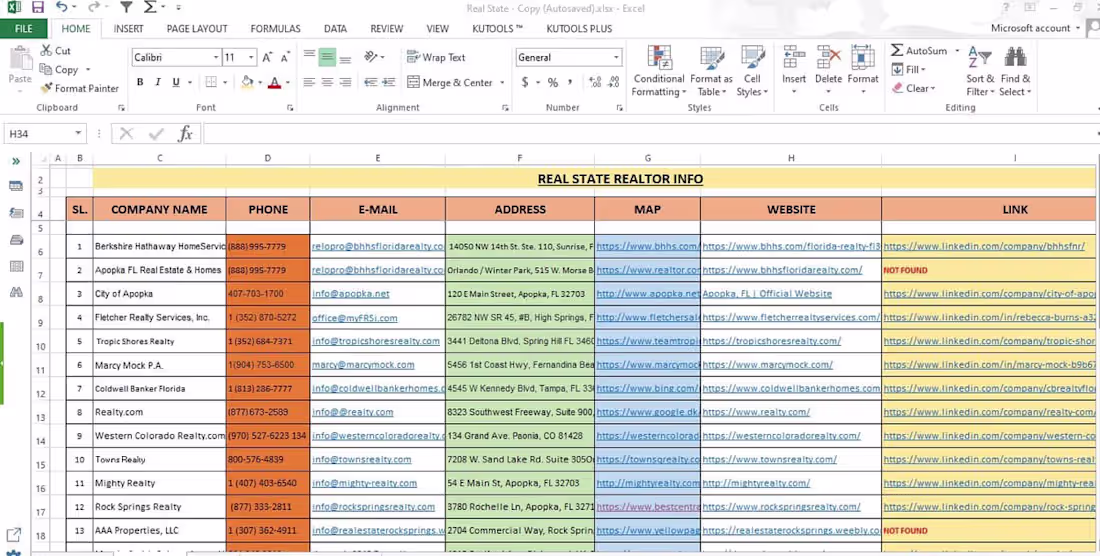1100x556 pixels.
Task: Click in the formula bar
Action: 649,133
